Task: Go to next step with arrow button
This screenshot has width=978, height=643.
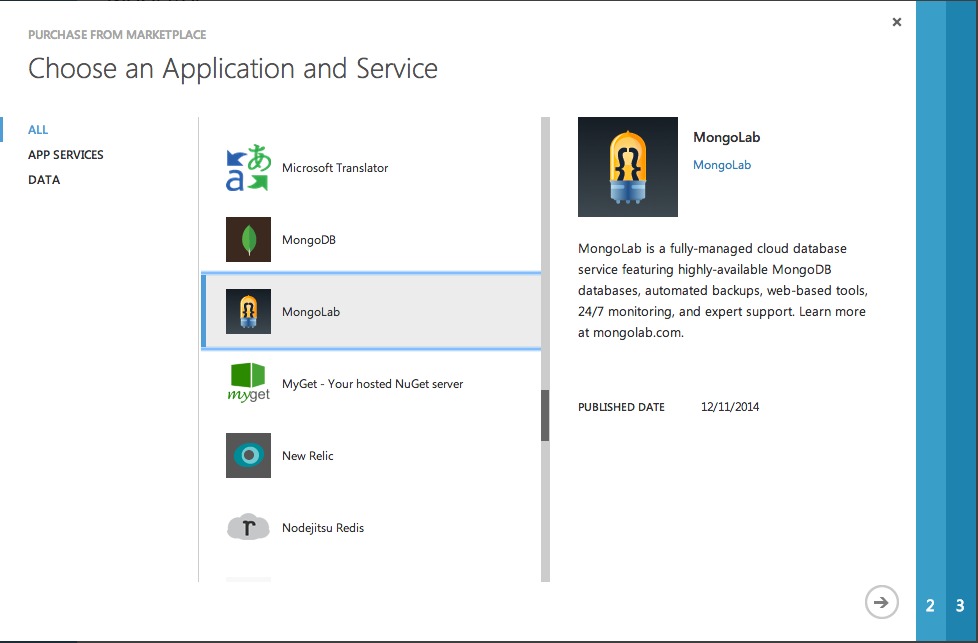Action: point(881,602)
